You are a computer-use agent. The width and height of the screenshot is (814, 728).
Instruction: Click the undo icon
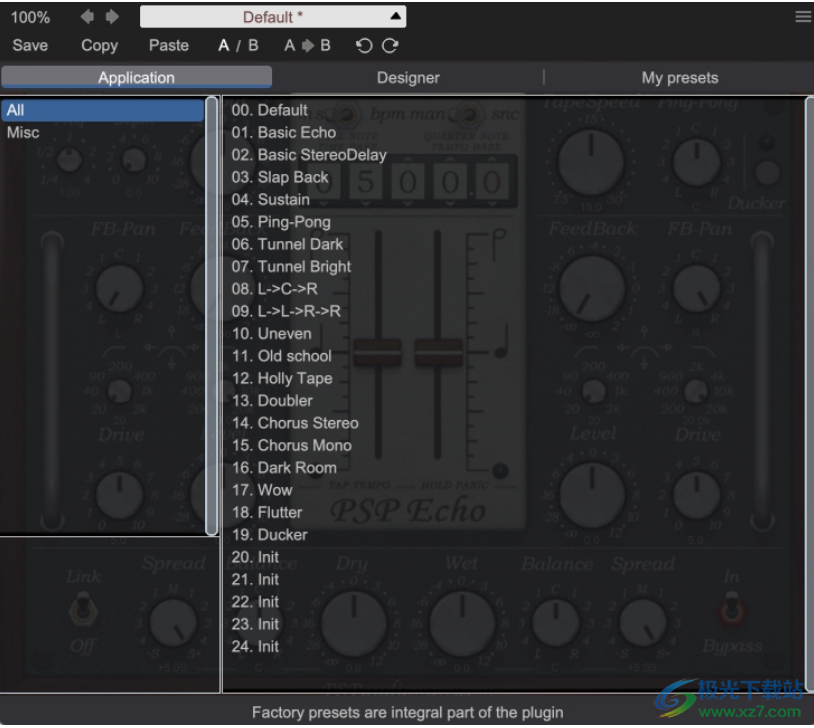(364, 45)
